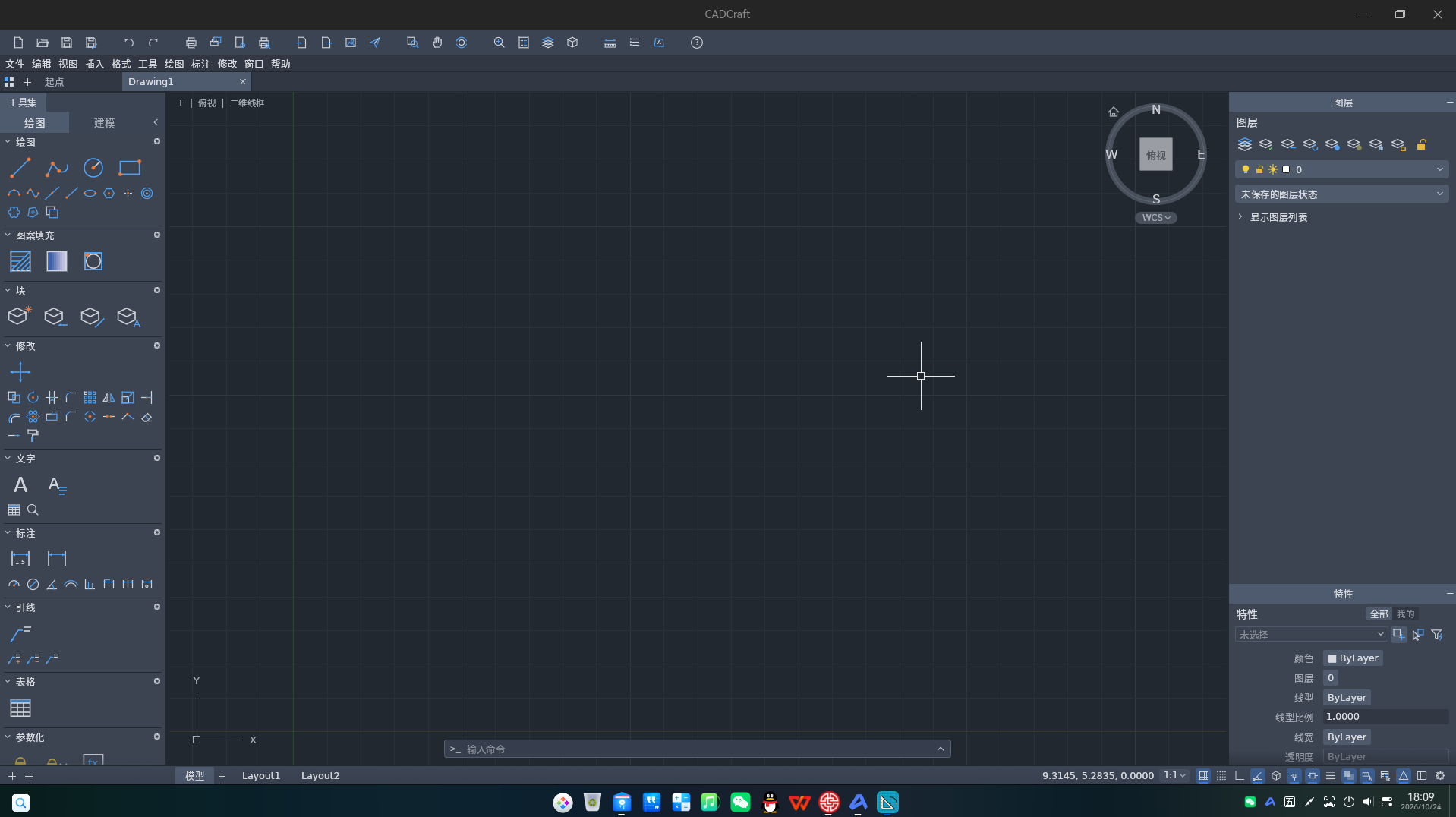Select the leader line tool
The image size is (1456, 817).
[x=20, y=633]
